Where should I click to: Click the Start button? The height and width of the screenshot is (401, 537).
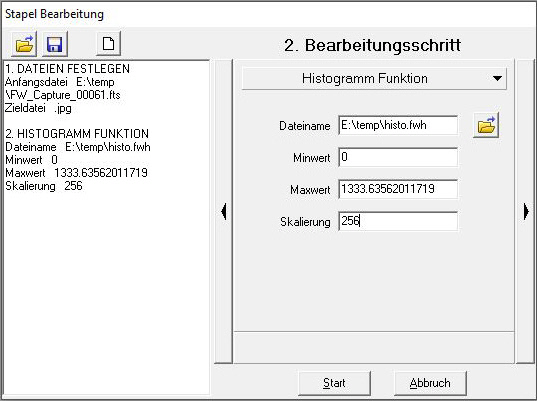tap(334, 383)
